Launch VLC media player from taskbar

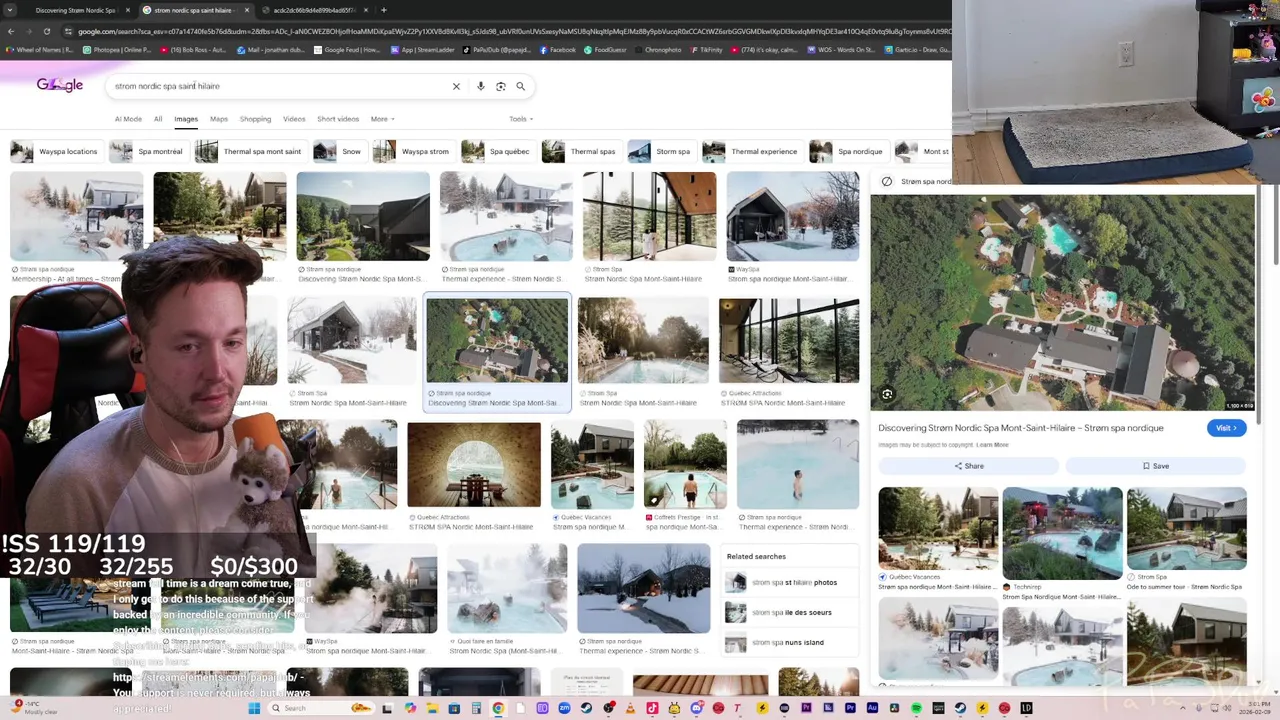point(630,708)
